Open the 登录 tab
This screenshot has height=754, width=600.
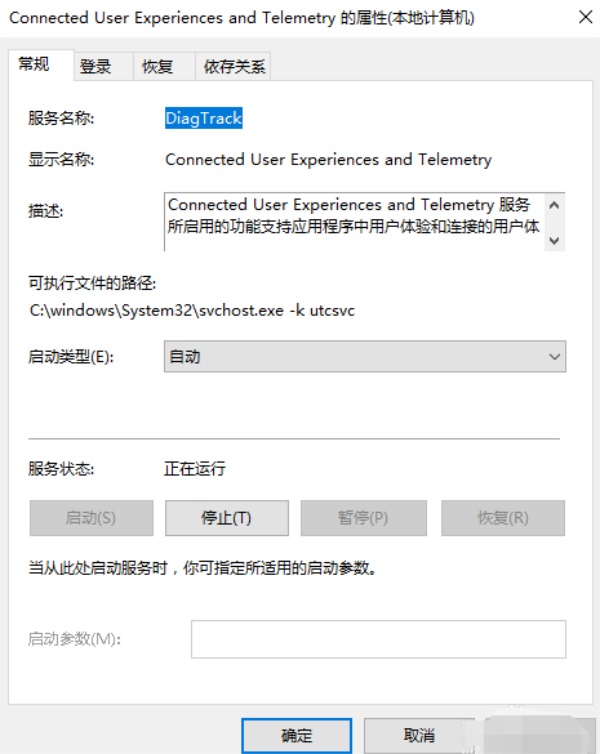coord(96,67)
